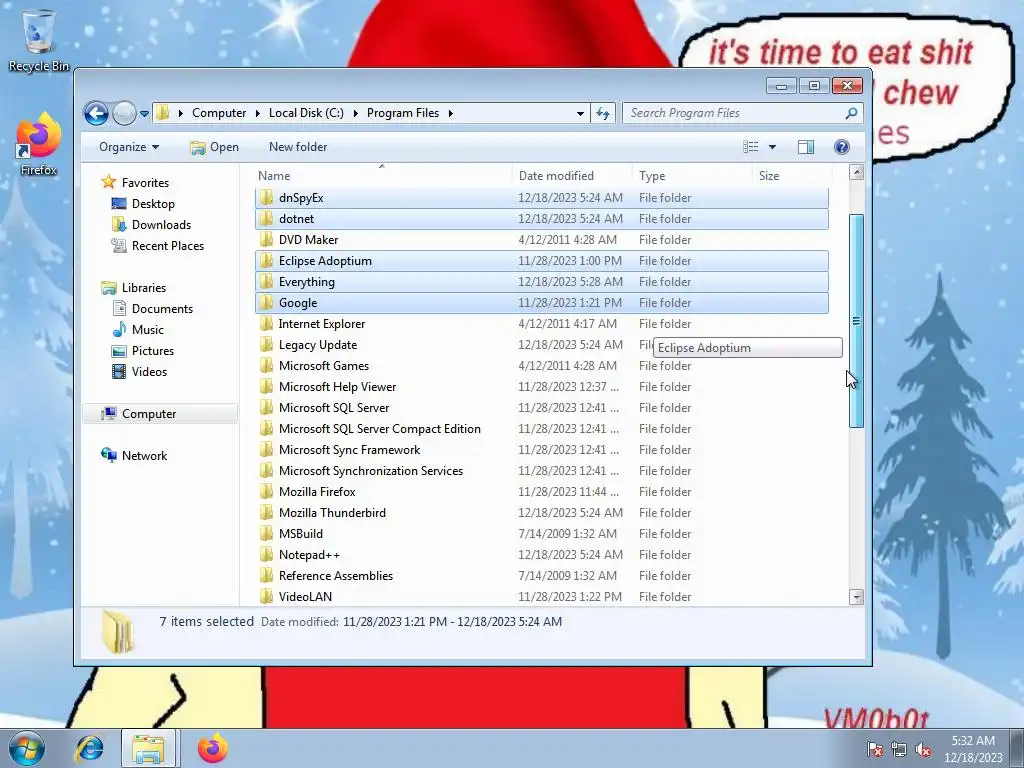The width and height of the screenshot is (1024, 768).
Task: Select Reference Assemblies folder name
Action: click(336, 575)
